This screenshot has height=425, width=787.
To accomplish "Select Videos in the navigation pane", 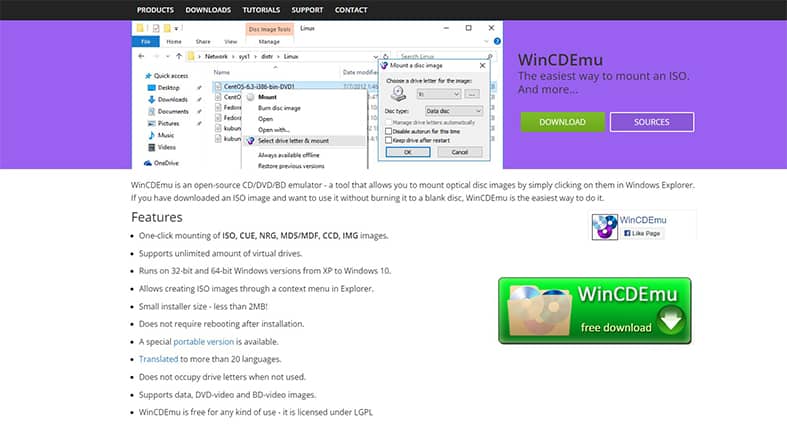I will click(167, 148).
